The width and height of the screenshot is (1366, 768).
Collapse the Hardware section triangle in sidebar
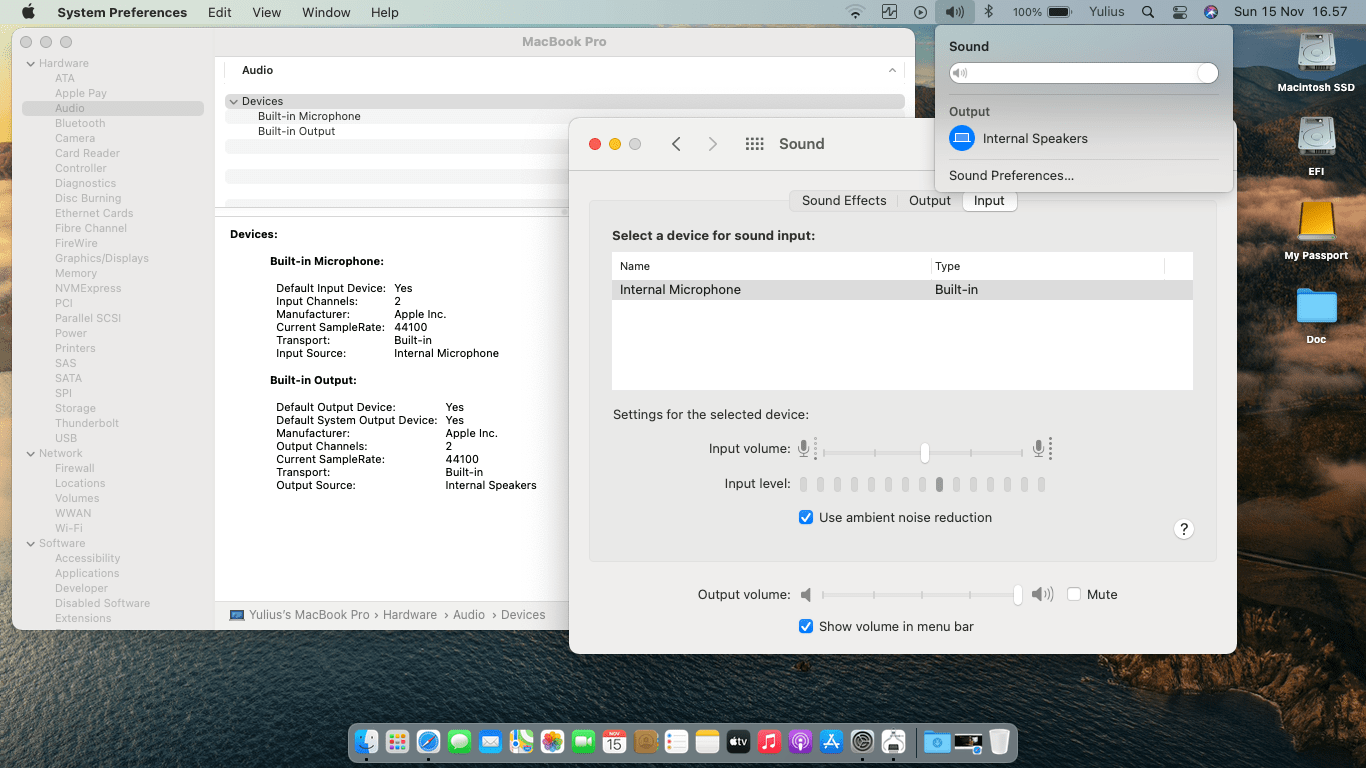pos(30,64)
